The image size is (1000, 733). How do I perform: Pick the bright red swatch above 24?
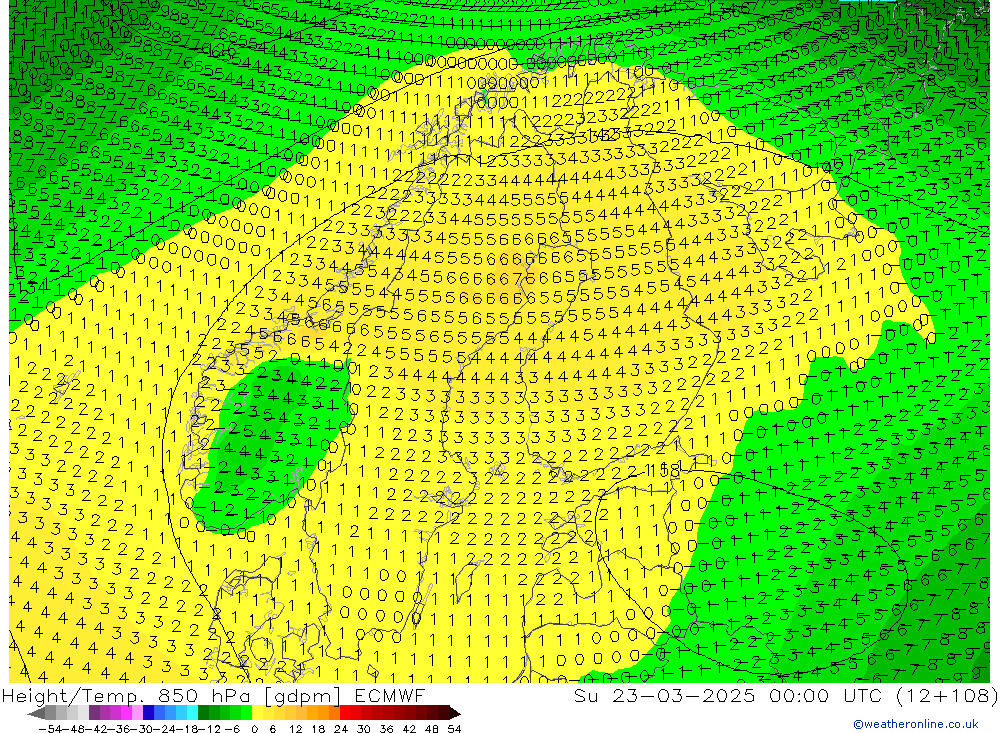[345, 713]
